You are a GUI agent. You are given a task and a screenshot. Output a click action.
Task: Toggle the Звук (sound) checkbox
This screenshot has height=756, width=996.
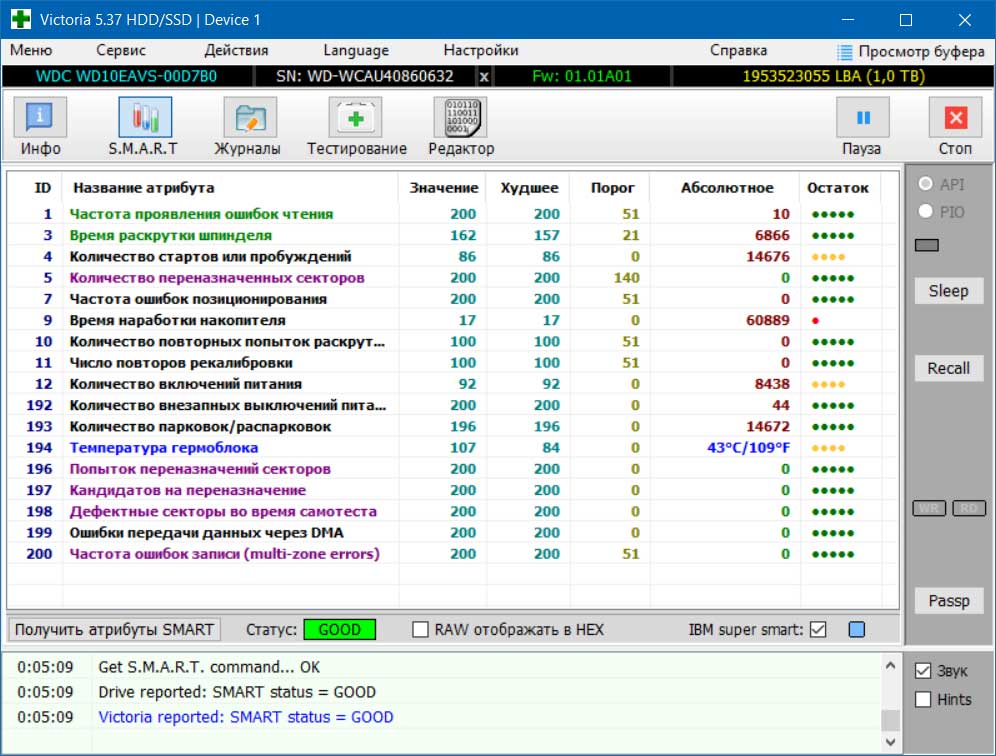(923, 671)
